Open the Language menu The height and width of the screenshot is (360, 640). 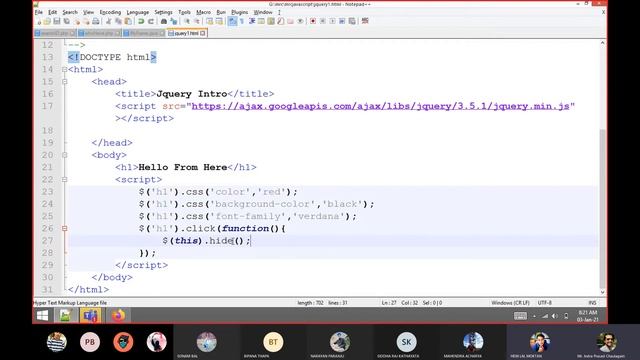pyautogui.click(x=138, y=12)
